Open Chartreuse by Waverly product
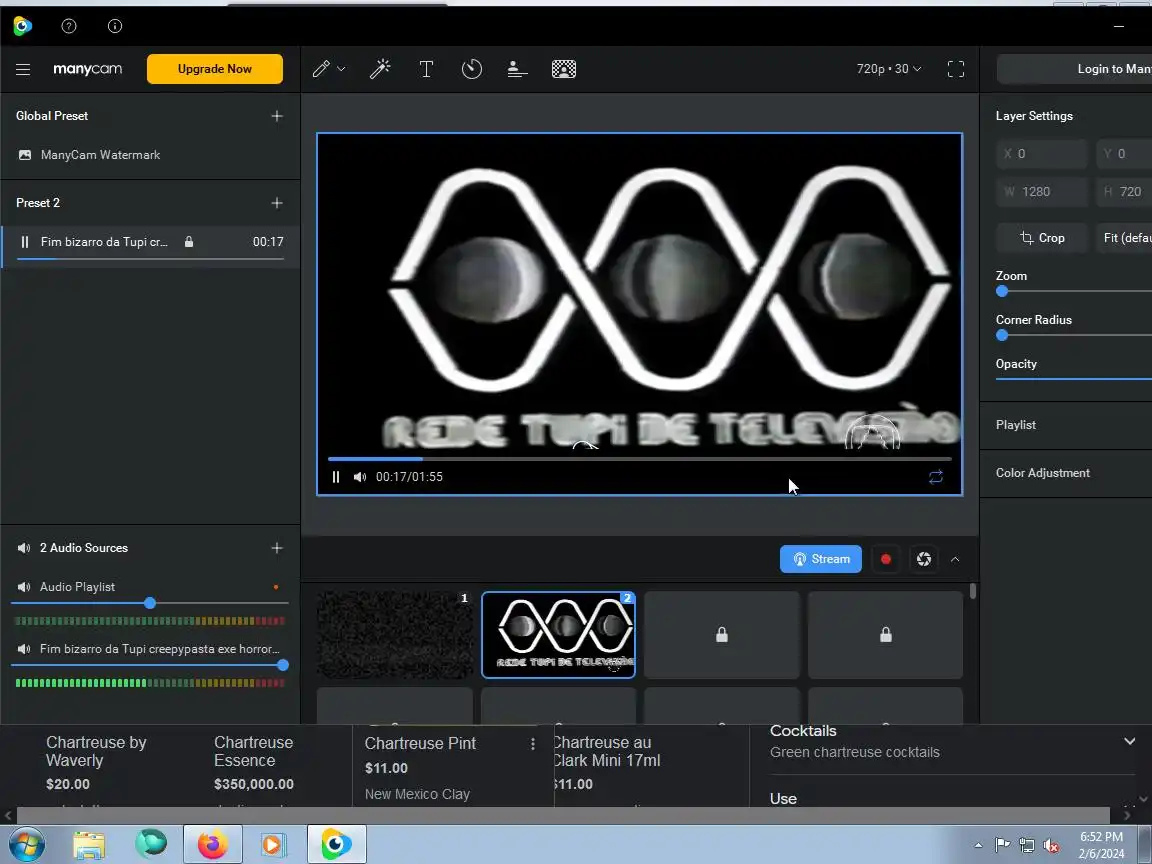 pos(96,752)
